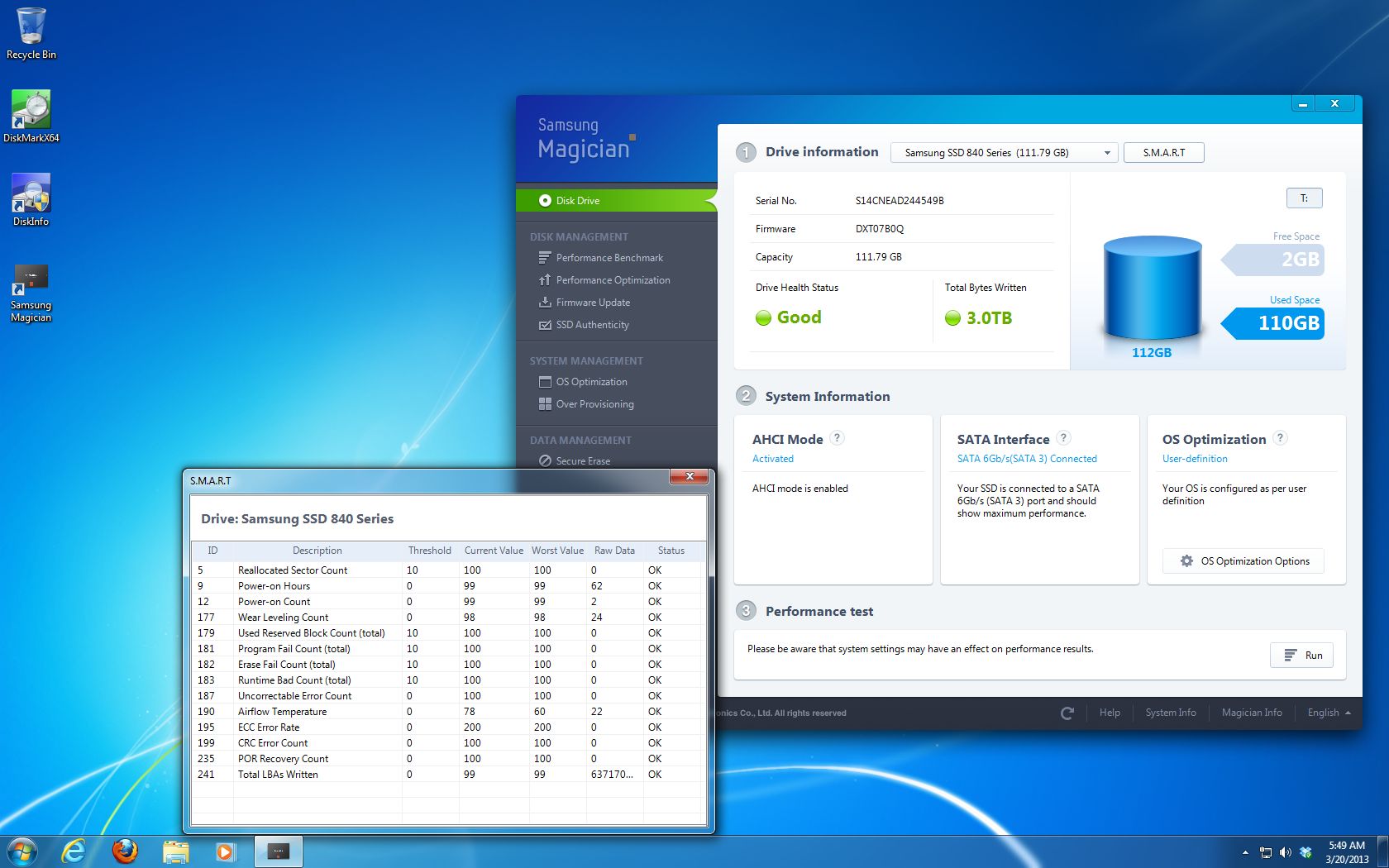Select Erase Fail Count (total) row
The height and width of the screenshot is (868, 1389).
click(x=447, y=665)
